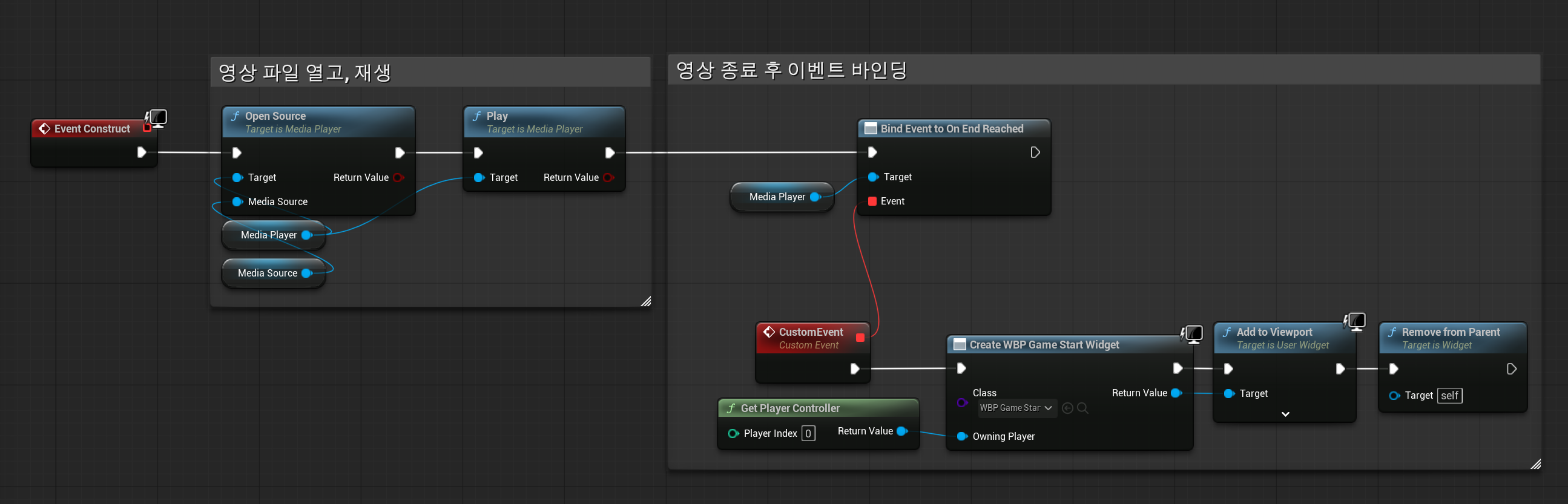Viewport: 1568px width, 504px height.
Task: Click the self Target field in Remove from Parent
Action: 1449,396
